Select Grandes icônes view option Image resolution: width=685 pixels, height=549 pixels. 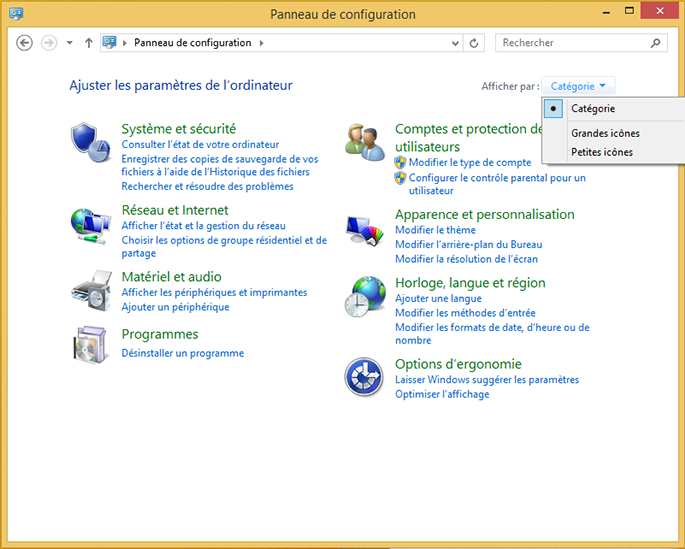614,133
